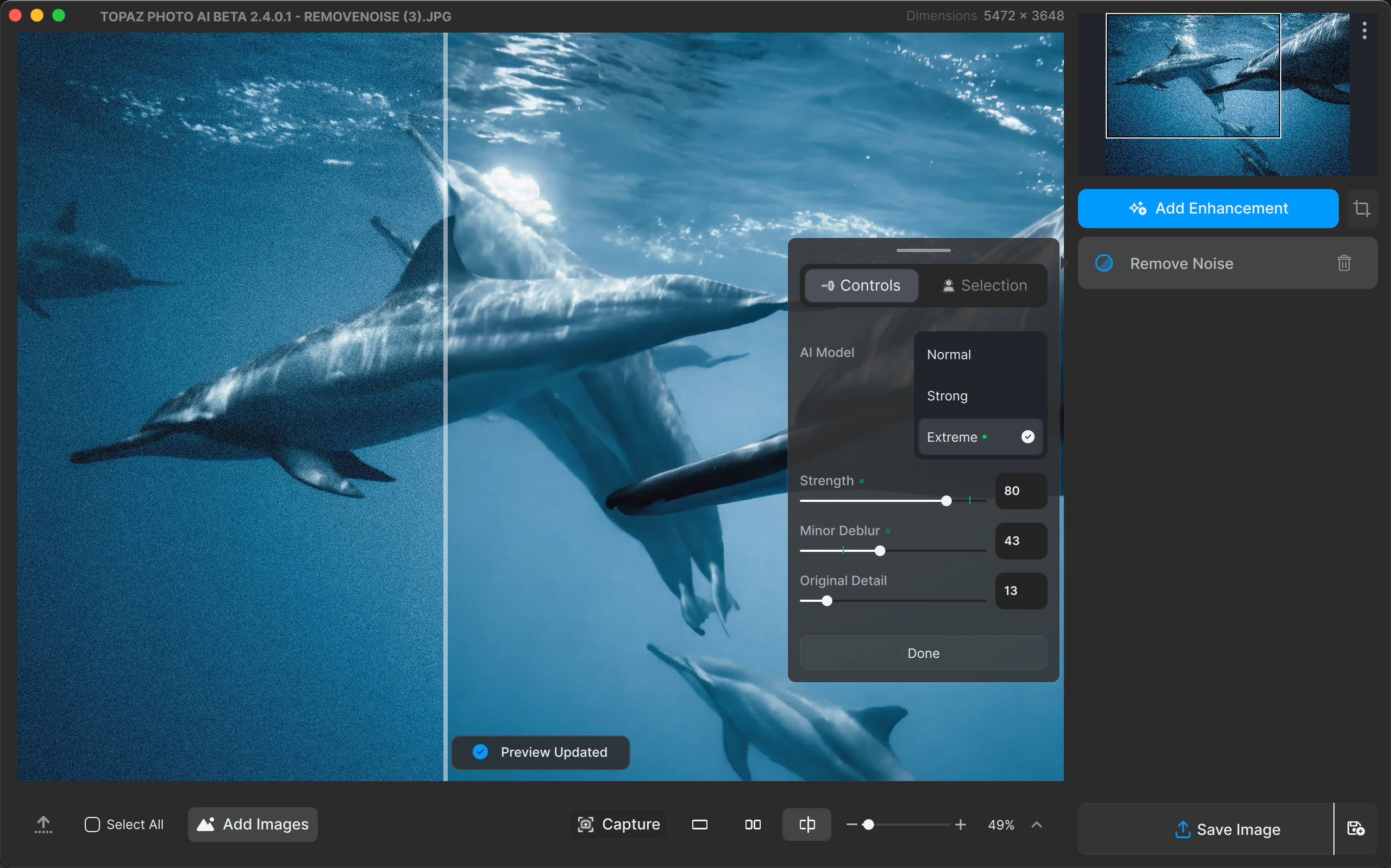Click the upload arrow icon at bottom left
The height and width of the screenshot is (868, 1391).
click(x=43, y=825)
